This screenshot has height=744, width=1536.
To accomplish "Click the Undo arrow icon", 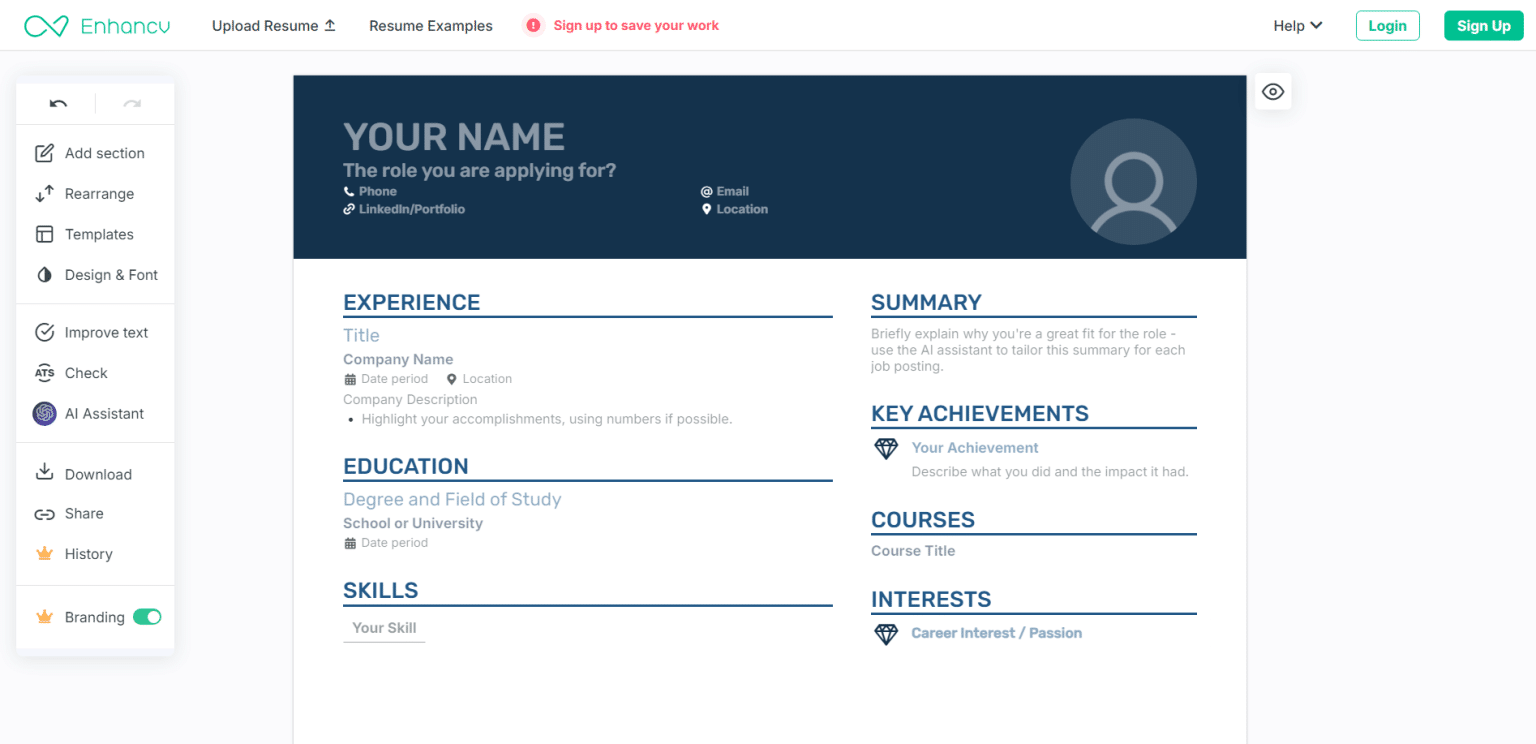I will tap(57, 103).
